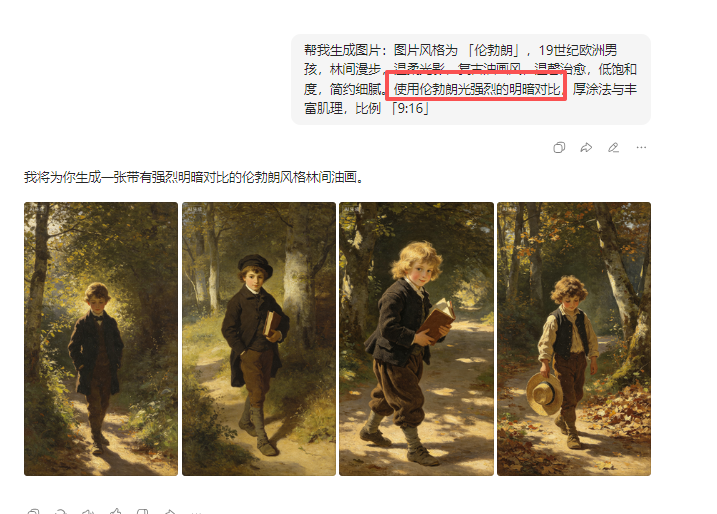Open more options at the bottom row
This screenshot has width=717, height=514.
(196, 513)
